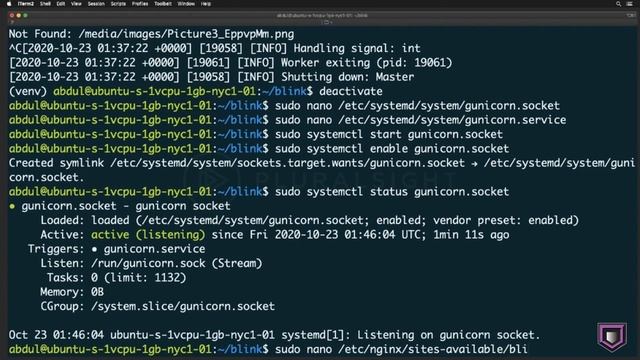The image size is (640, 360).
Task: Click the 'sudo systemctl start gunicorn.socket' command
Action: tap(389, 134)
